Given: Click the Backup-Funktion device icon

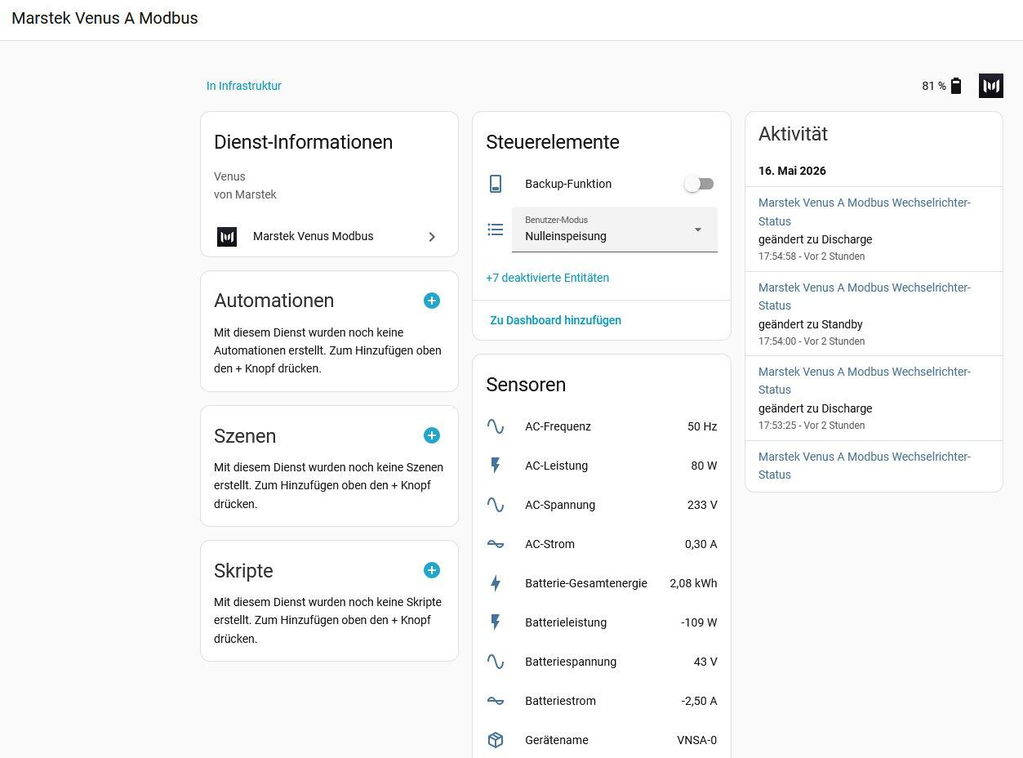Looking at the screenshot, I should point(495,184).
